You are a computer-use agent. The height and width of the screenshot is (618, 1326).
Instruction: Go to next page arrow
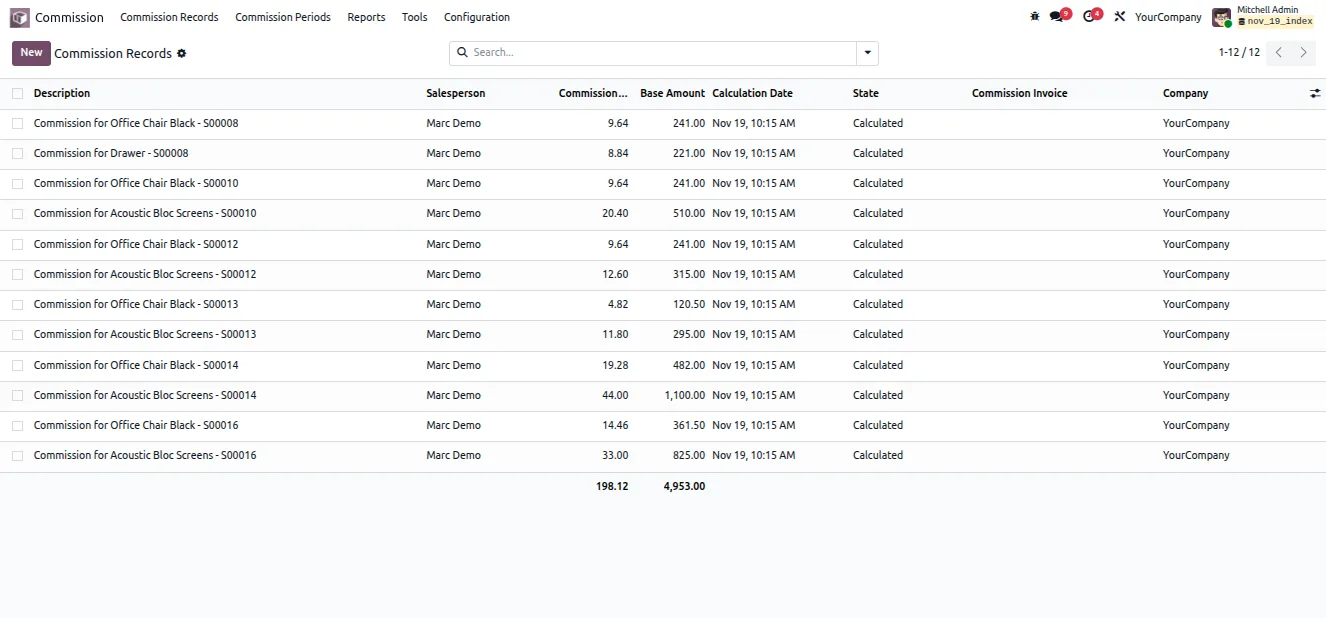1303,53
